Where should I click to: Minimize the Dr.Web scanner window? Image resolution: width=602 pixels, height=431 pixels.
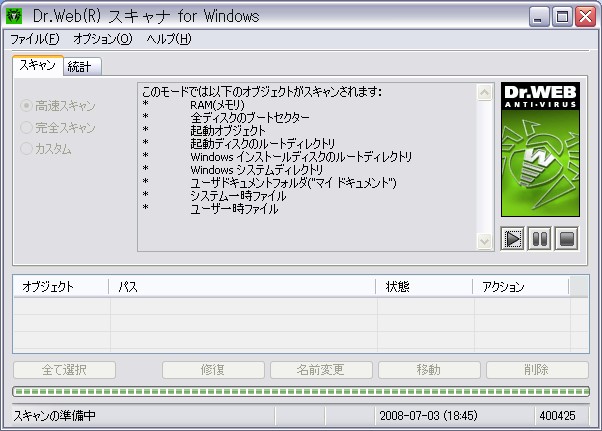[x=539, y=16]
